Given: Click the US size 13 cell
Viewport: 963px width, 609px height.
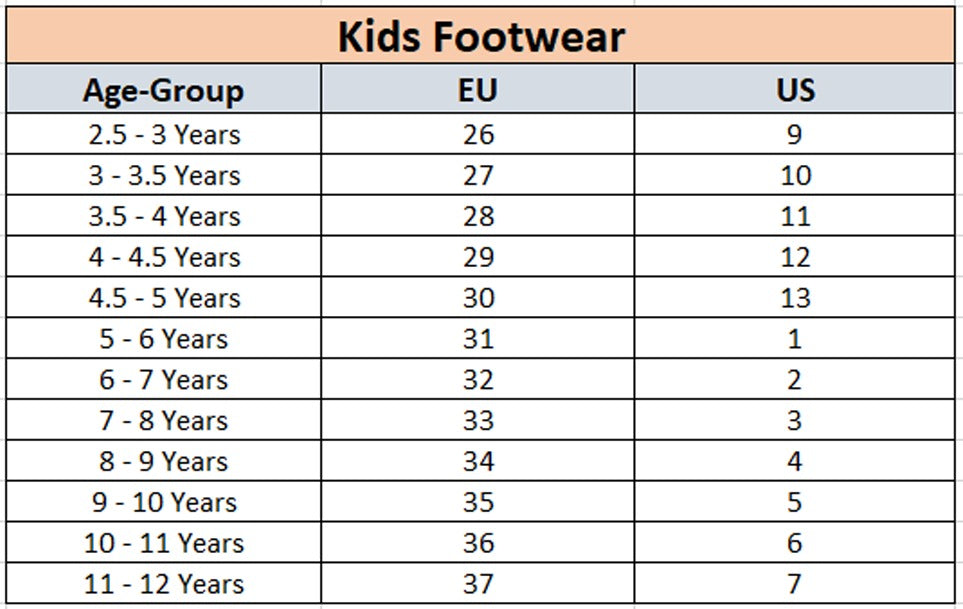Looking at the screenshot, I should point(795,297).
